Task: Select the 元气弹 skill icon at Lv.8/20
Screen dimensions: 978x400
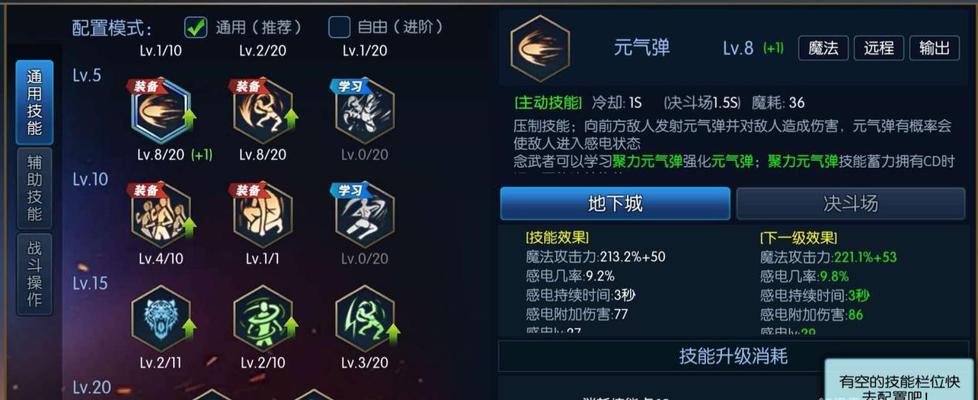Action: coord(161,112)
